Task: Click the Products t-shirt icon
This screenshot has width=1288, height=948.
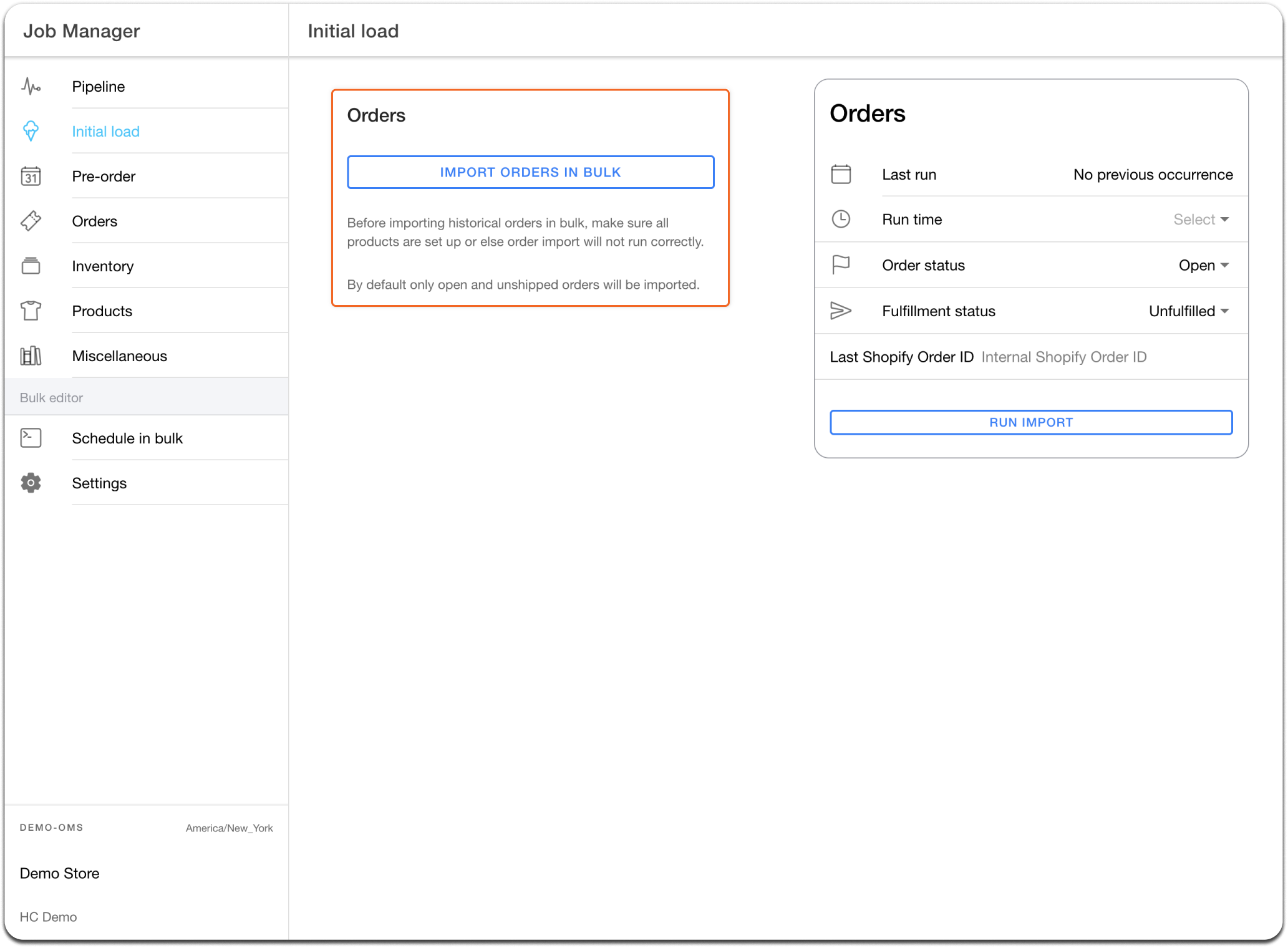Action: tap(31, 311)
